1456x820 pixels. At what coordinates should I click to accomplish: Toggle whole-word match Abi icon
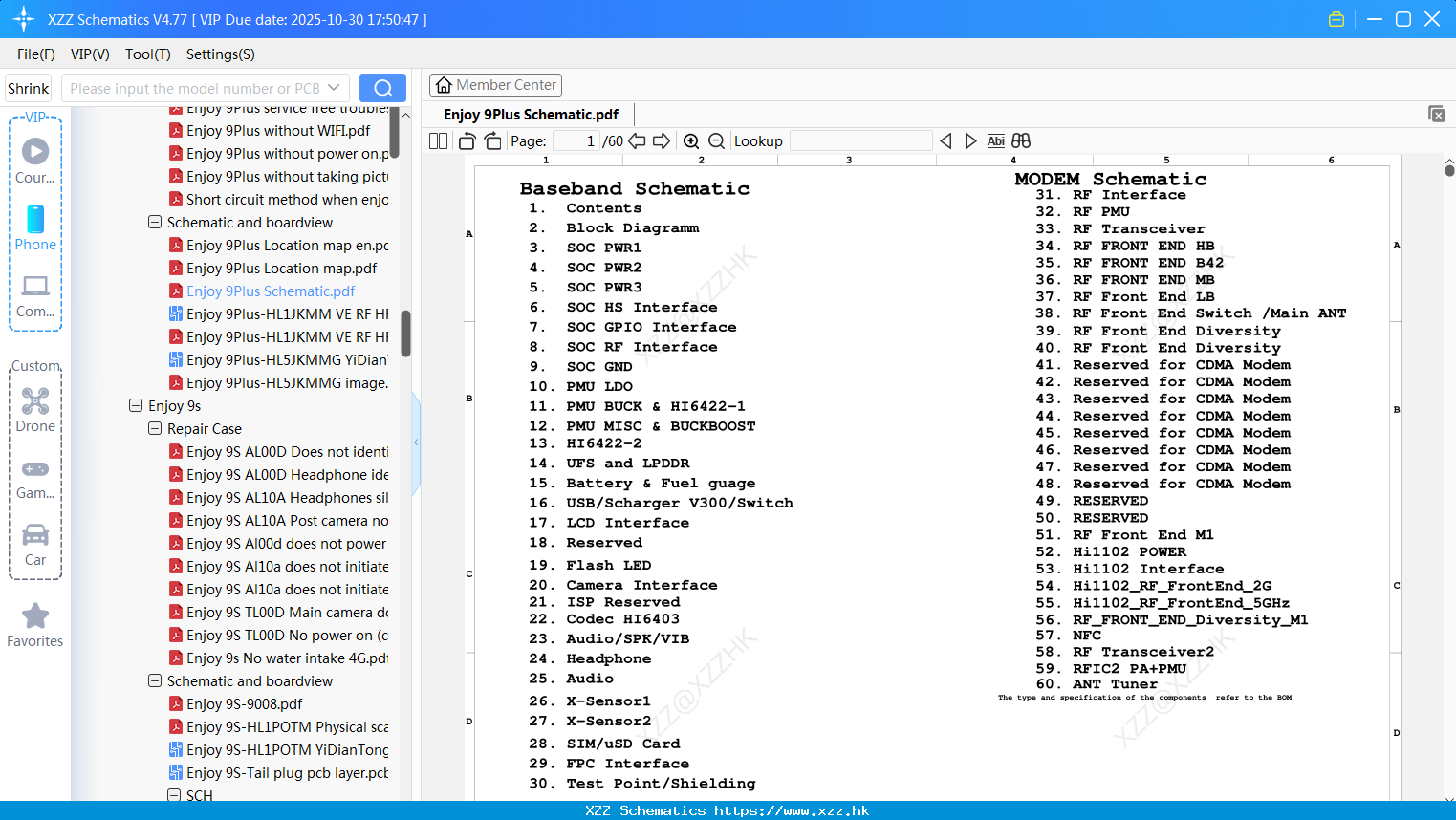click(995, 140)
